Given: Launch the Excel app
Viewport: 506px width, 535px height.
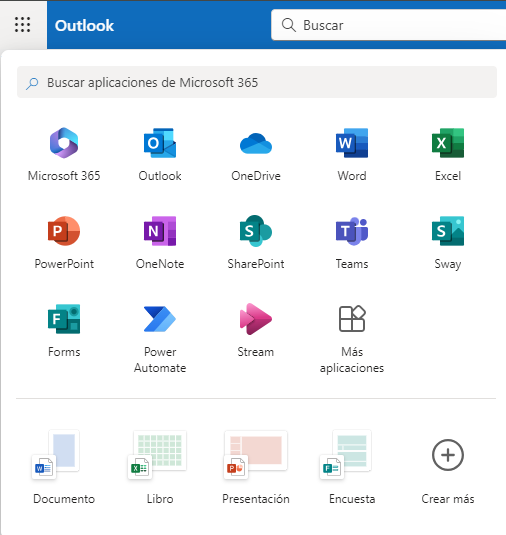Looking at the screenshot, I should (x=448, y=154).
